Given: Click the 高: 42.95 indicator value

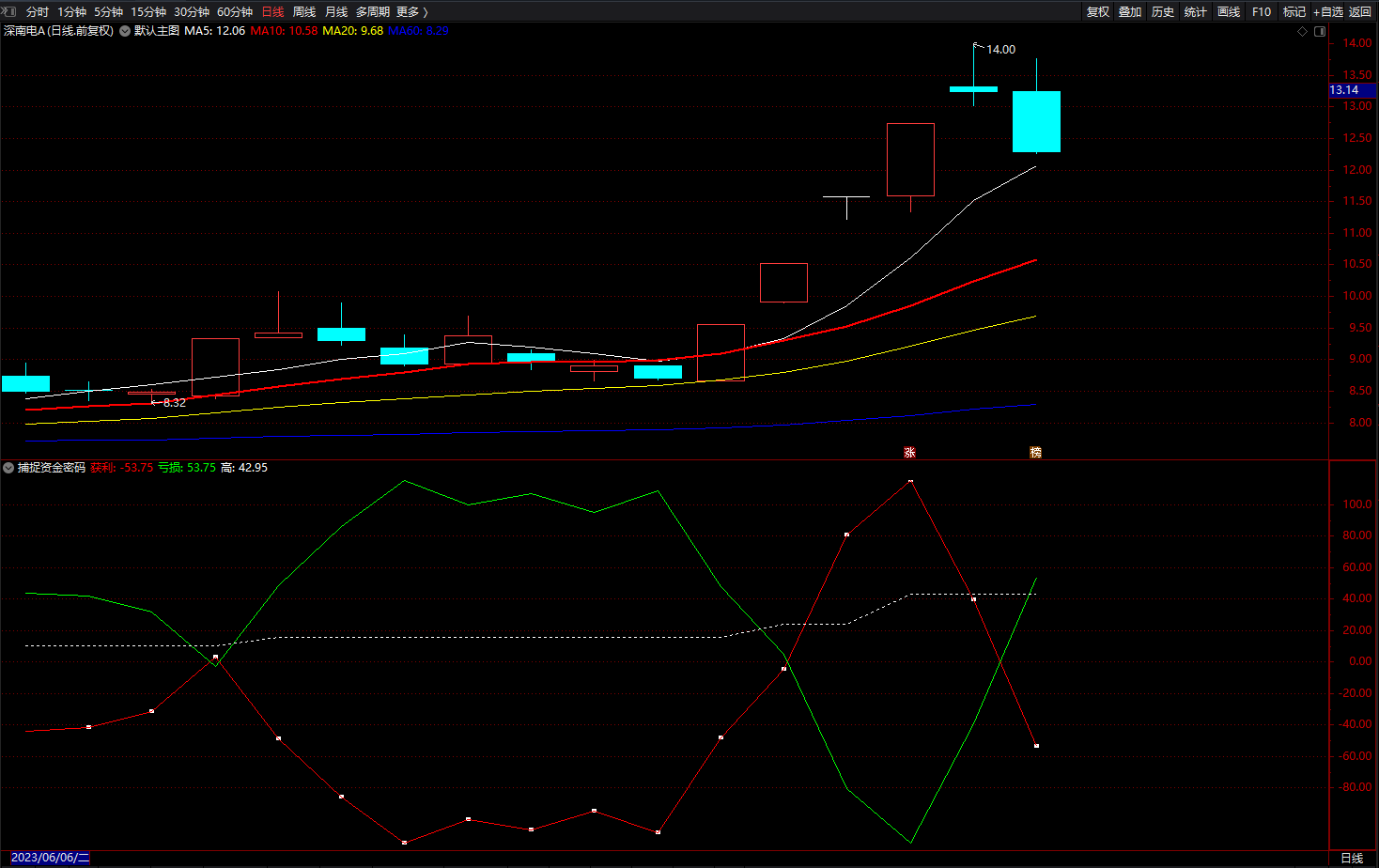Looking at the screenshot, I should coord(244,468).
